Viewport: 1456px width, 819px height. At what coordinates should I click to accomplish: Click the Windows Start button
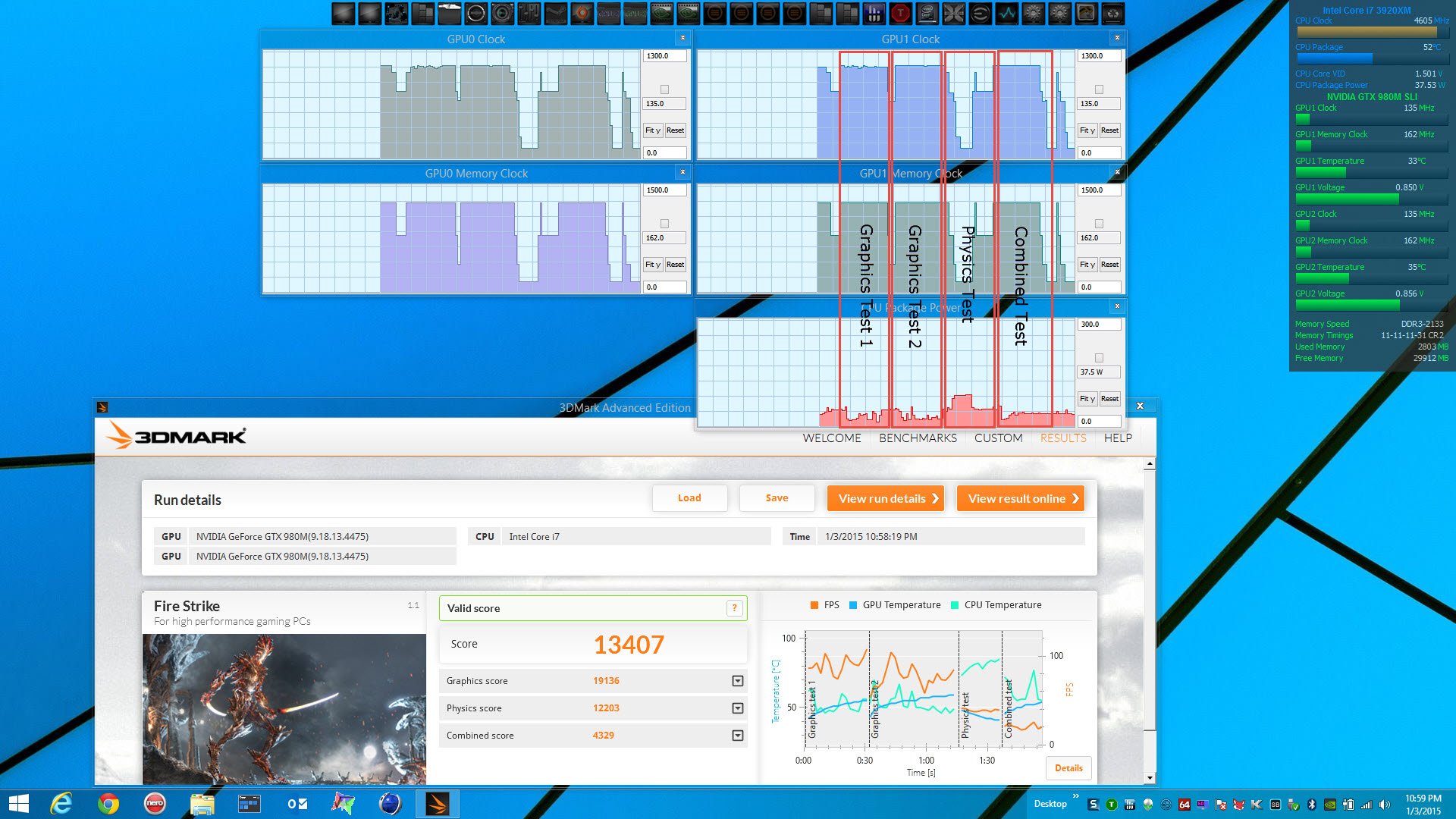[18, 804]
